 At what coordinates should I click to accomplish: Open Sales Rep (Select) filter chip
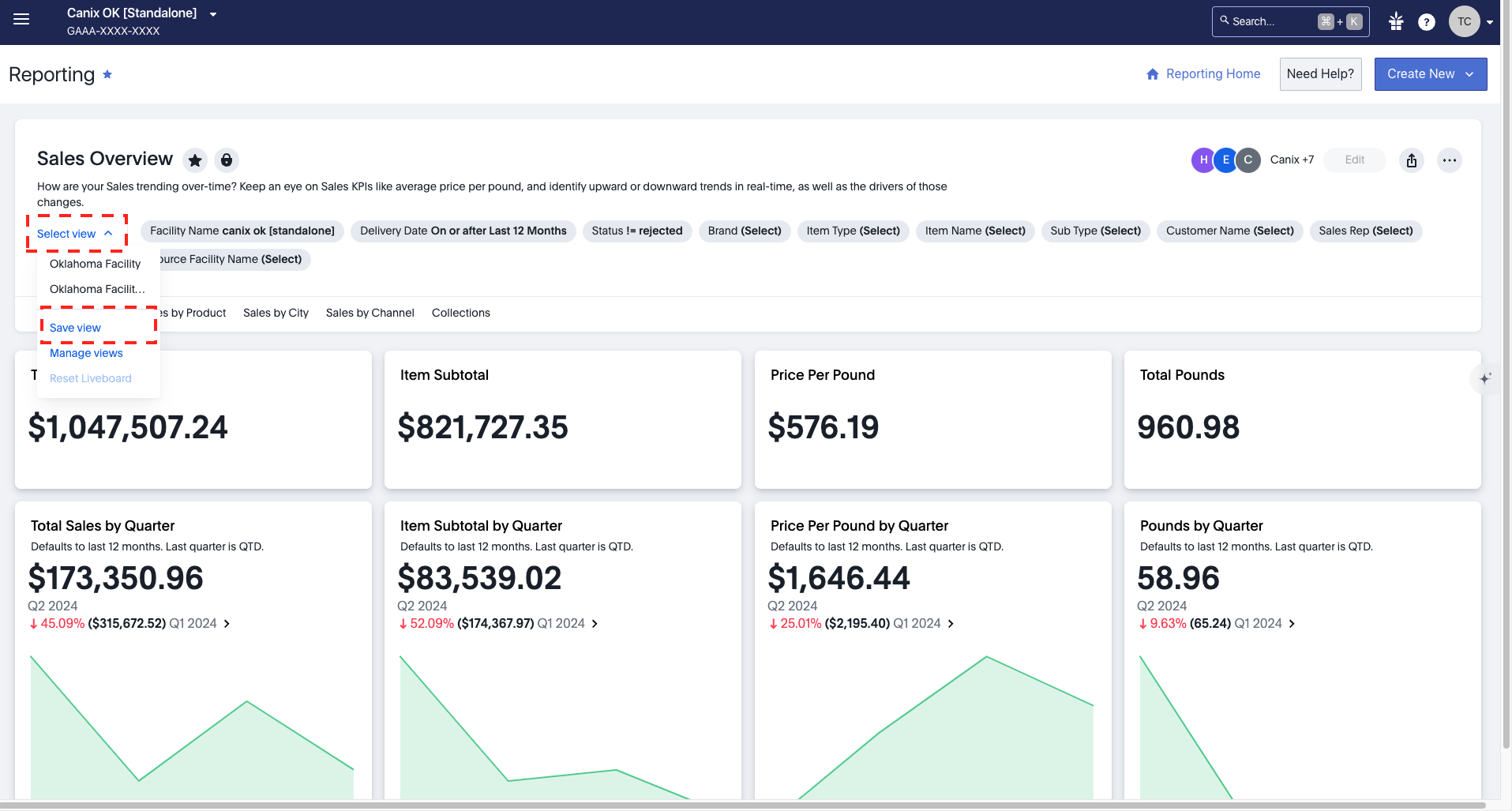click(x=1366, y=231)
